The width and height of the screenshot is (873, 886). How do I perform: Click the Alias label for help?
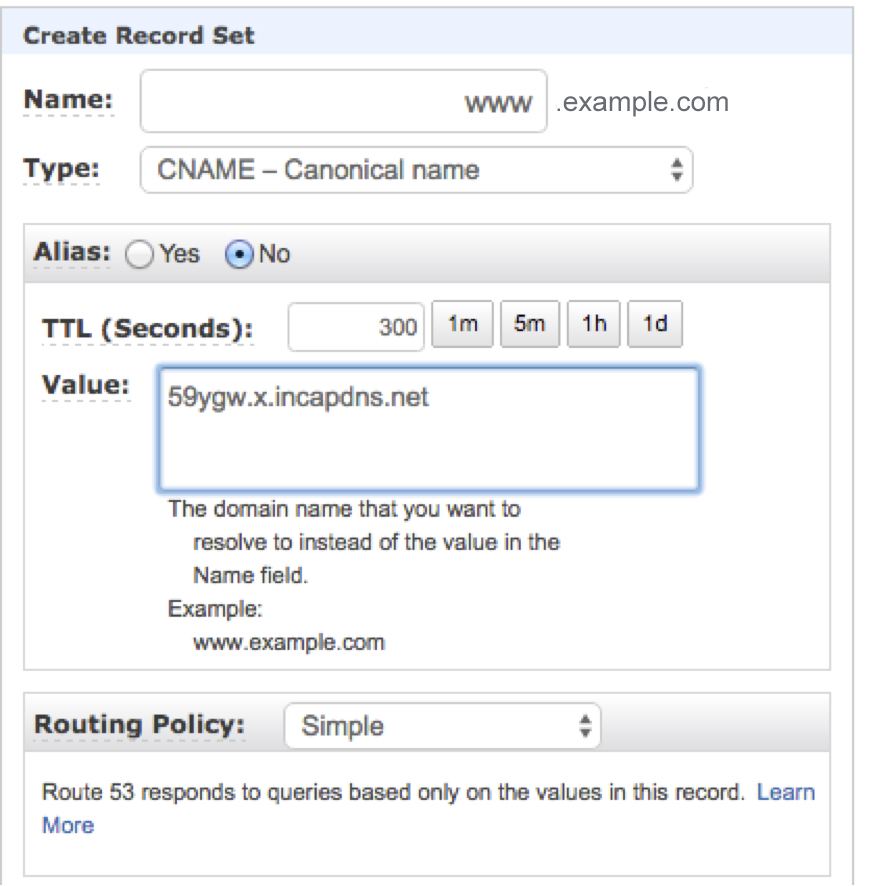(x=72, y=253)
